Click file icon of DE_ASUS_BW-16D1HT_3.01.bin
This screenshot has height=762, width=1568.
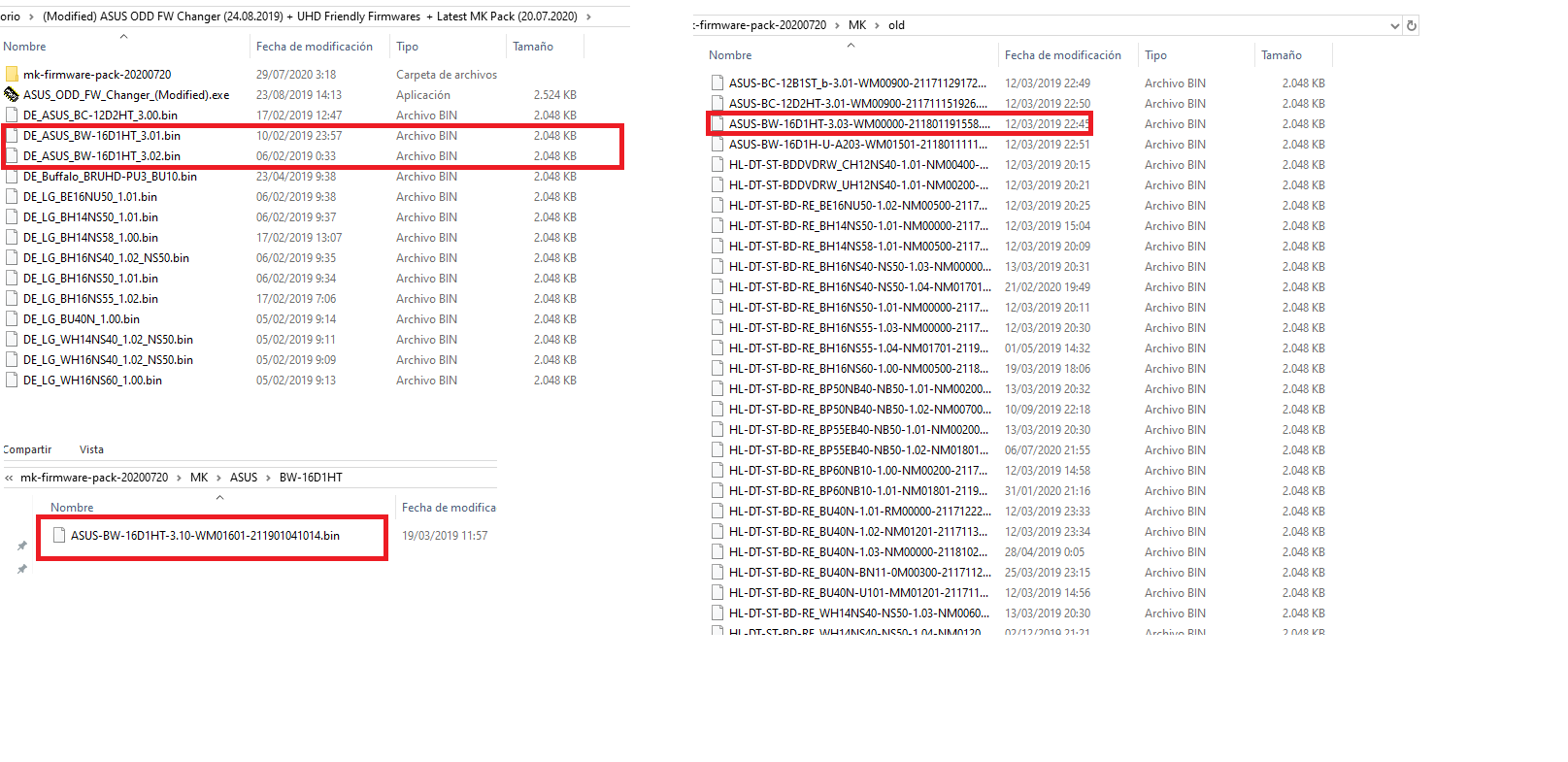pyautogui.click(x=12, y=135)
